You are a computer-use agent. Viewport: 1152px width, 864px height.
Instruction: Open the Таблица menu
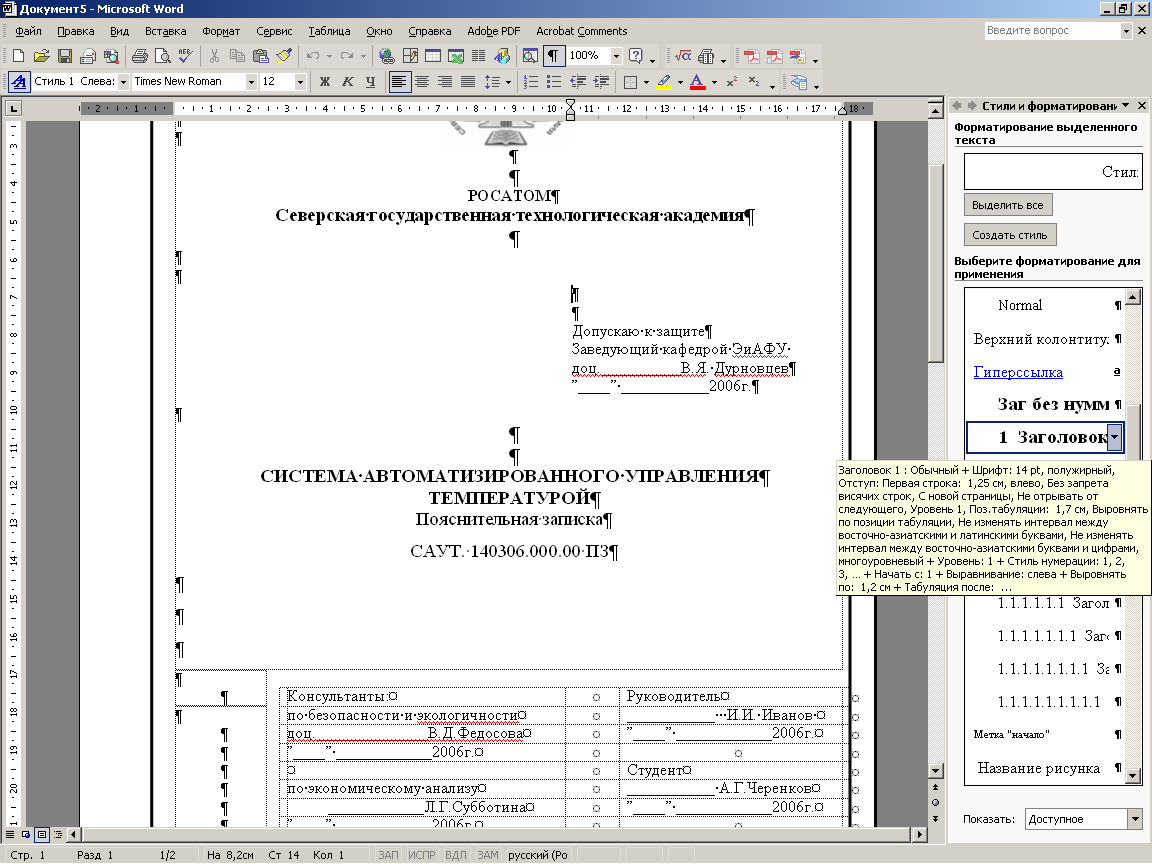329,31
